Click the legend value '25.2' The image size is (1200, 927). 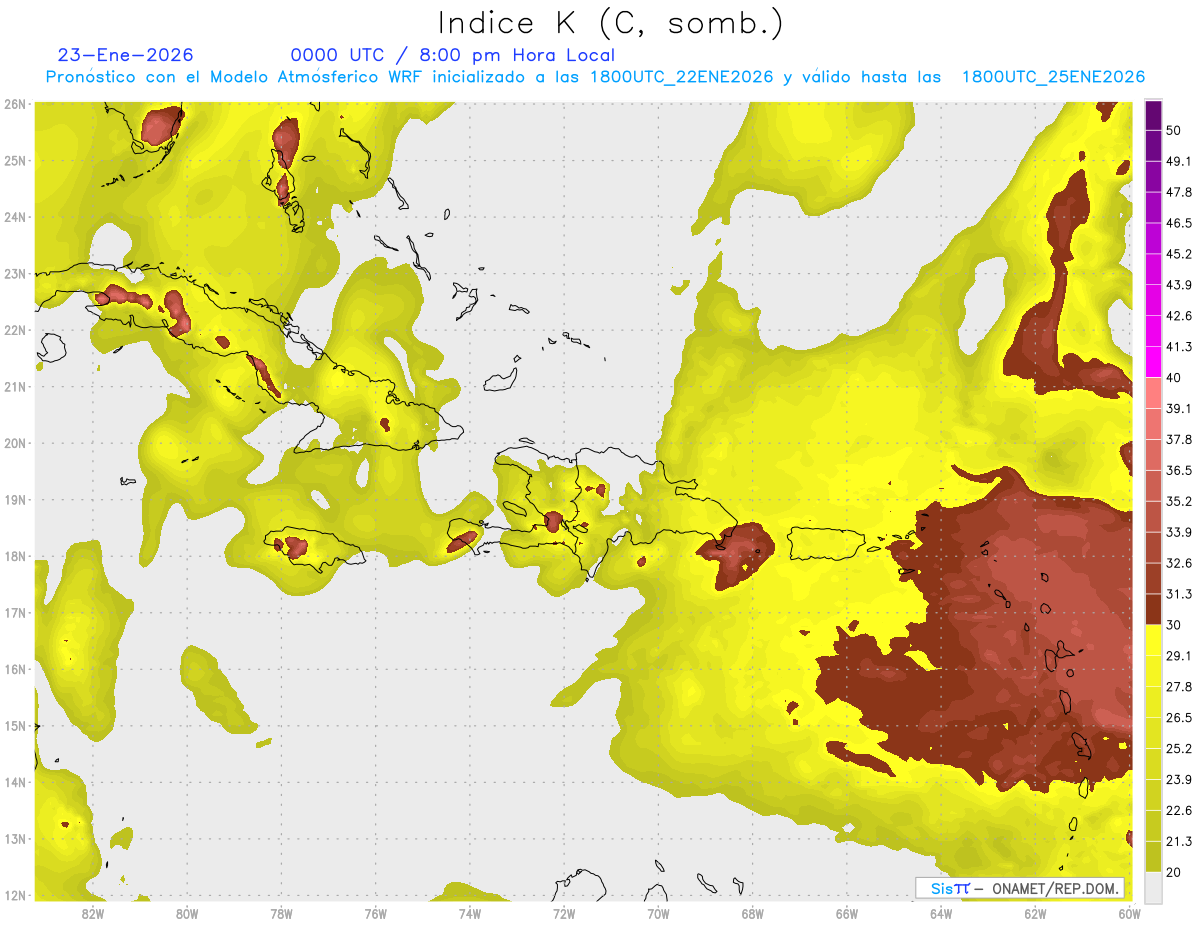point(1178,749)
